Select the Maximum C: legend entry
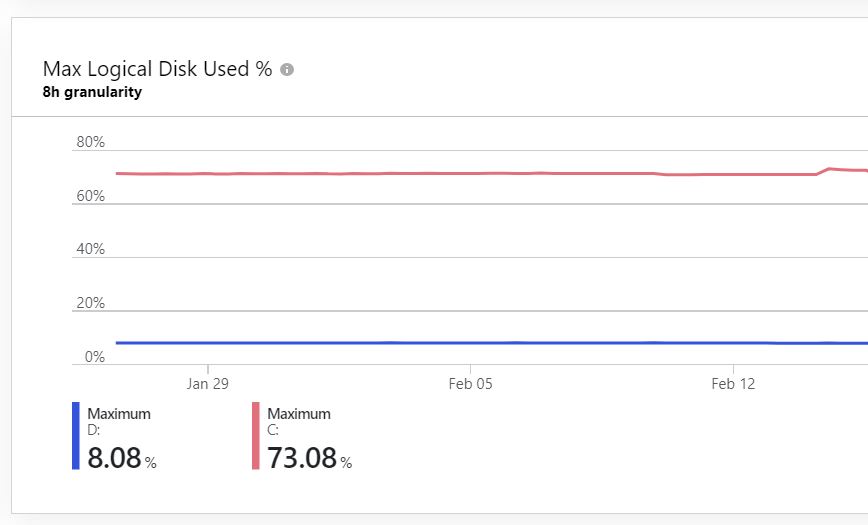This screenshot has width=868, height=525. (x=302, y=436)
